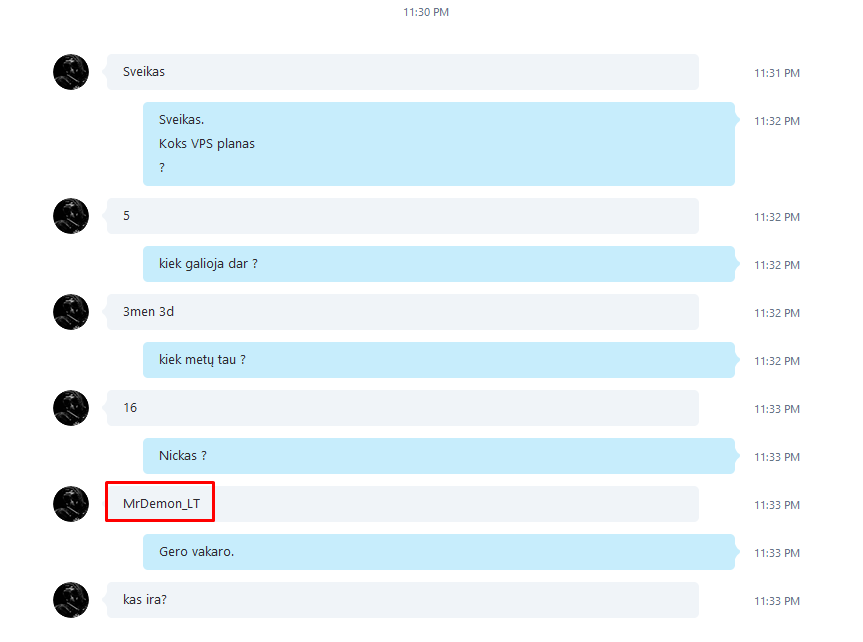
Task: Click the avatar beside "MrDemon_LT"
Action: click(71, 504)
